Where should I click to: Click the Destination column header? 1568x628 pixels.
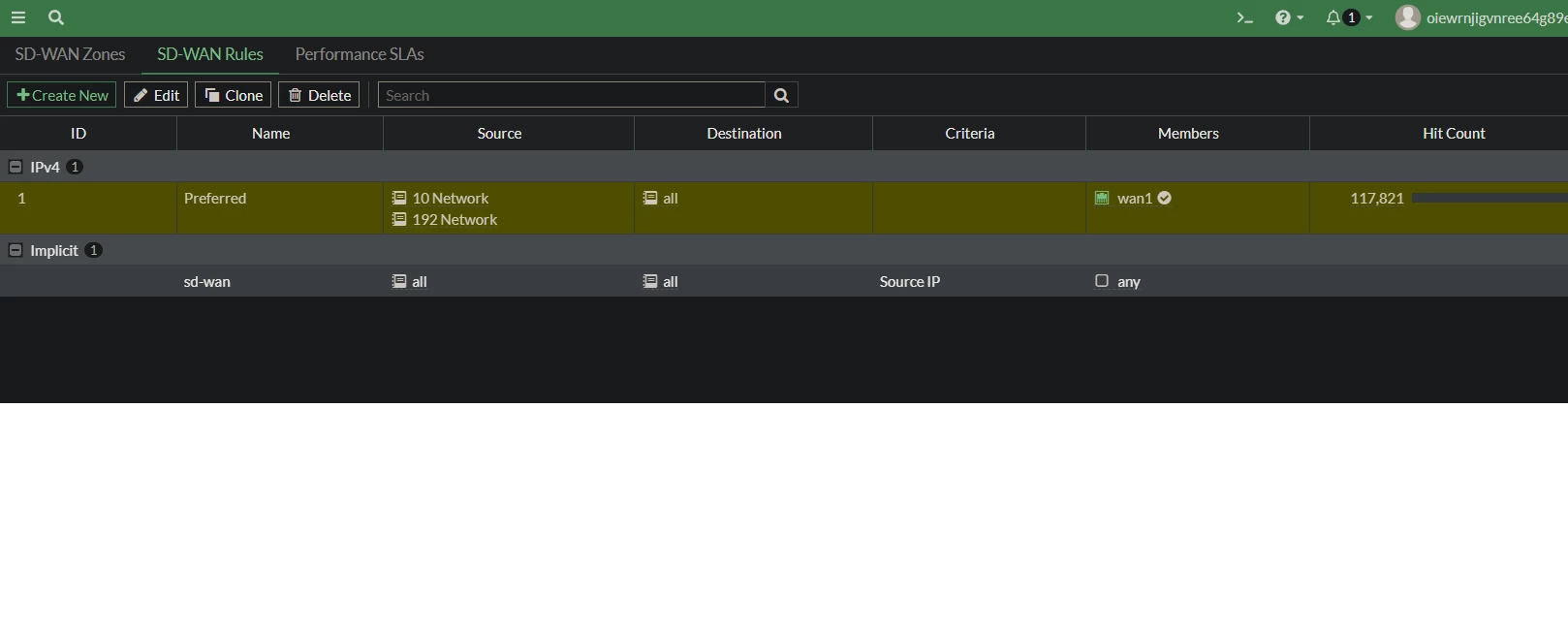tap(744, 134)
